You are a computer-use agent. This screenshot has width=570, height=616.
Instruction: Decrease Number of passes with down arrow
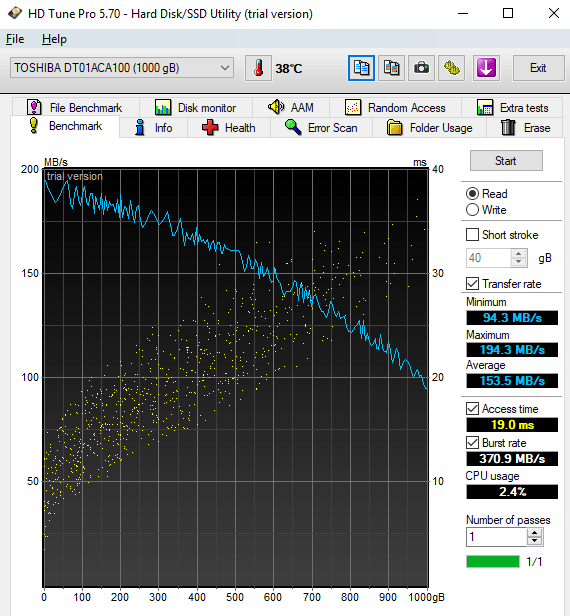[534, 541]
